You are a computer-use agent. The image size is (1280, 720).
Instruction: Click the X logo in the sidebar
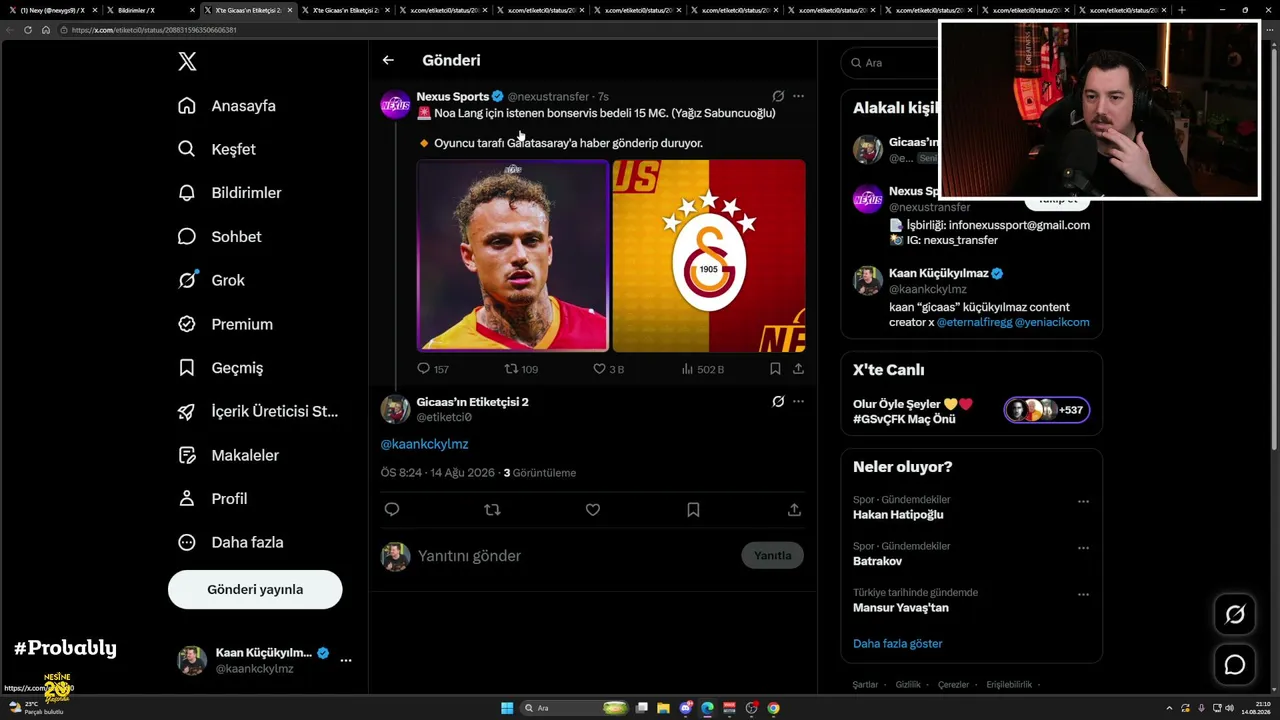click(x=187, y=62)
